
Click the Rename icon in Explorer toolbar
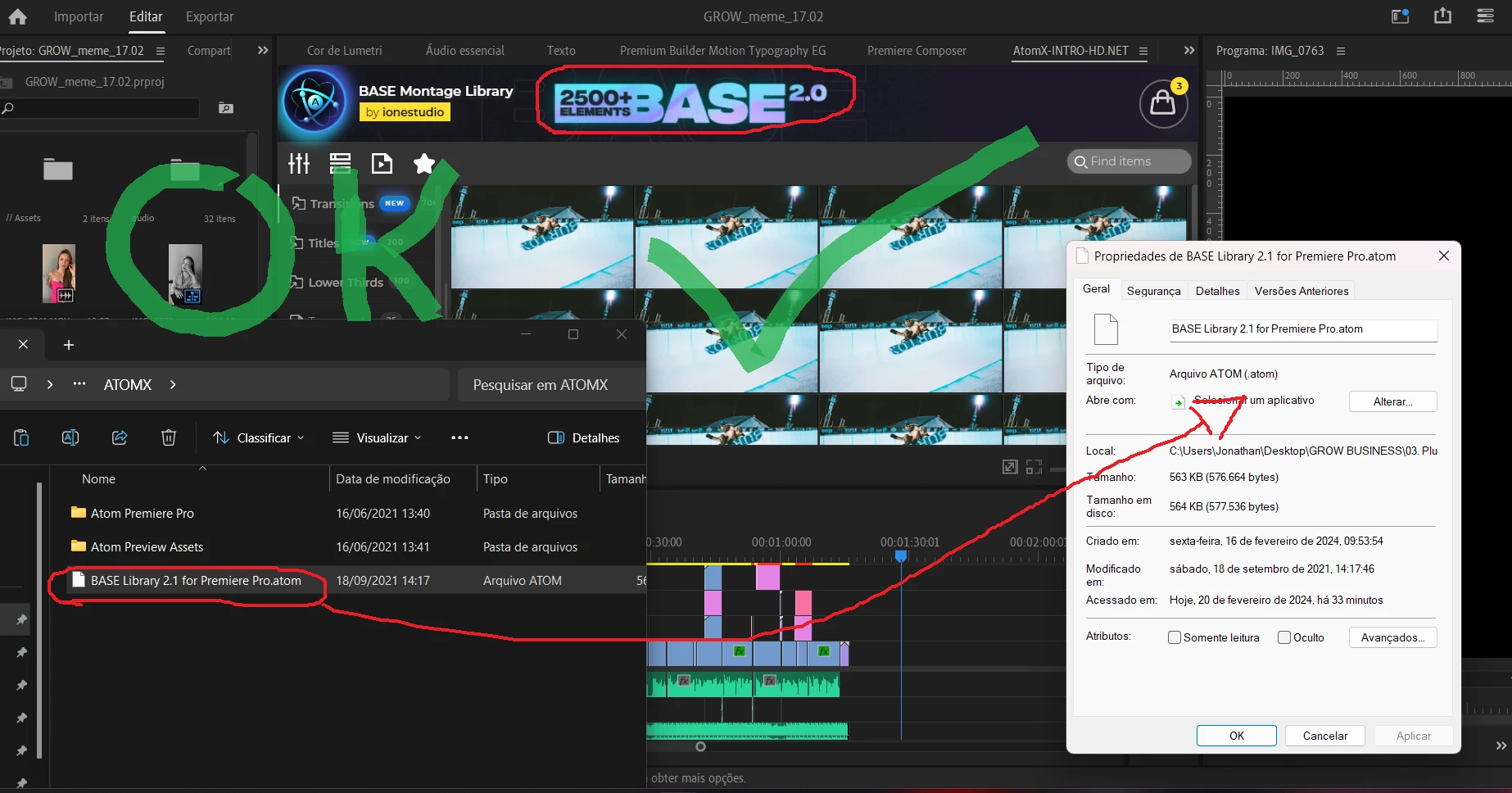70,437
